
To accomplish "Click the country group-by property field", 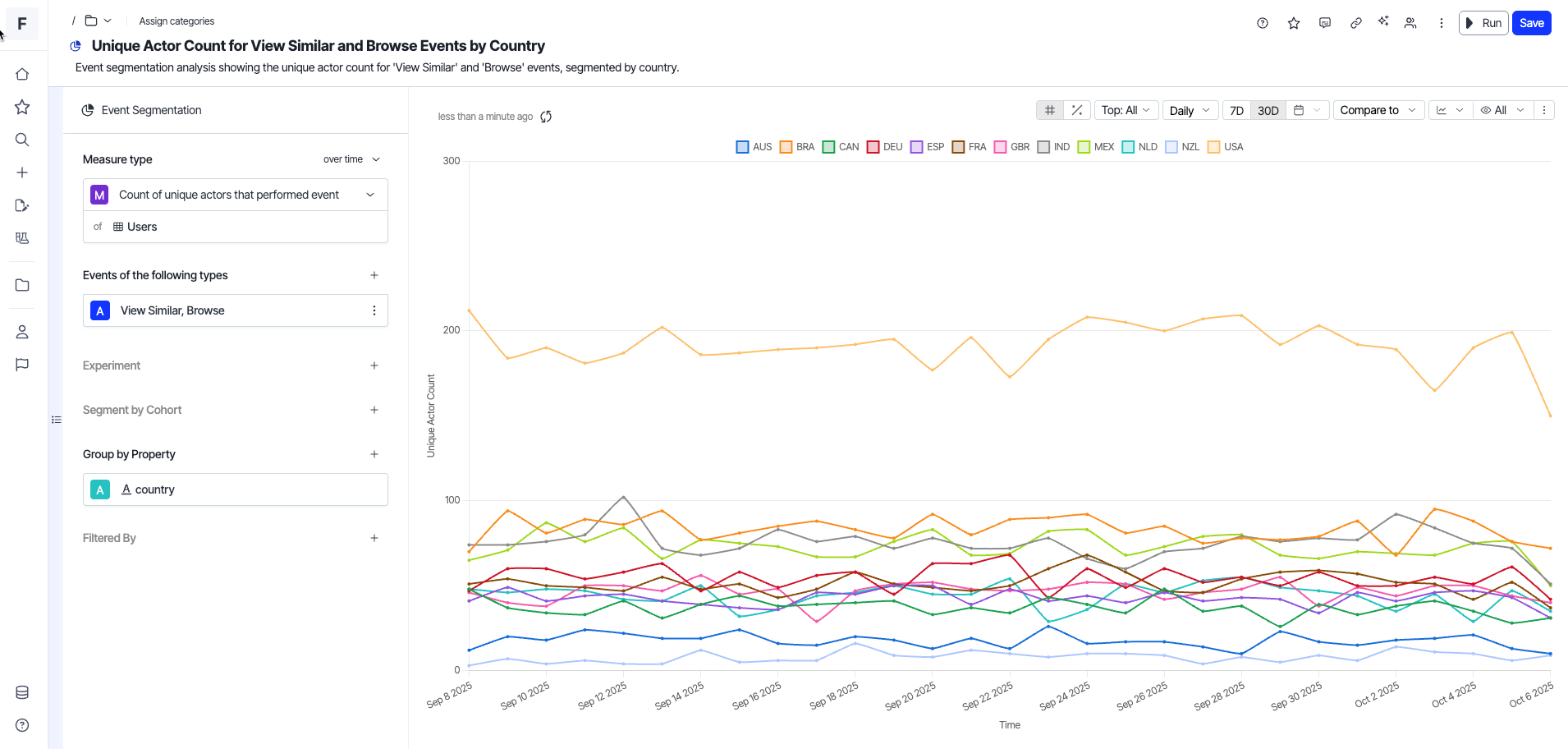I will coord(236,489).
